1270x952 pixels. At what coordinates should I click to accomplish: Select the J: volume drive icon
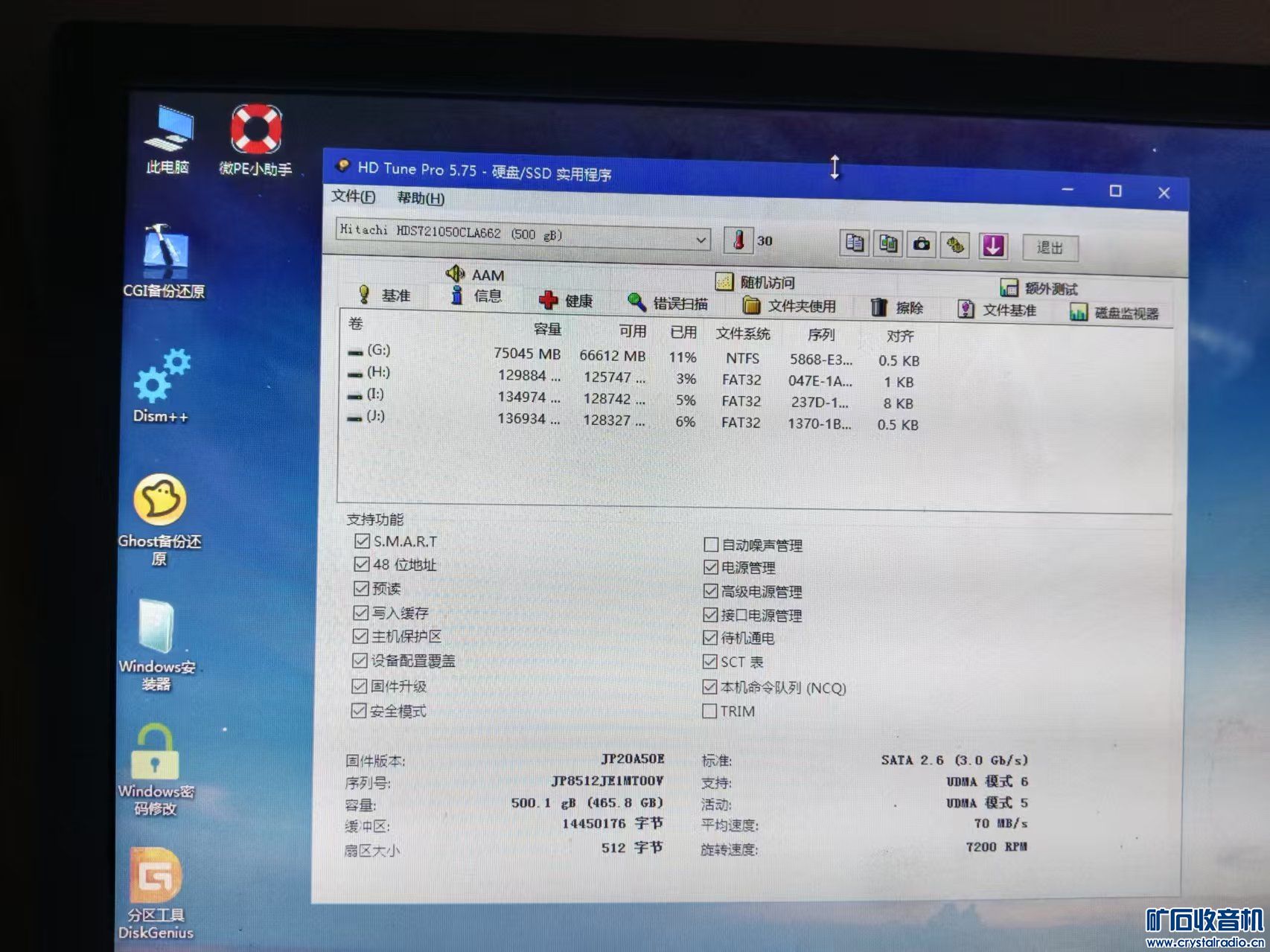354,418
